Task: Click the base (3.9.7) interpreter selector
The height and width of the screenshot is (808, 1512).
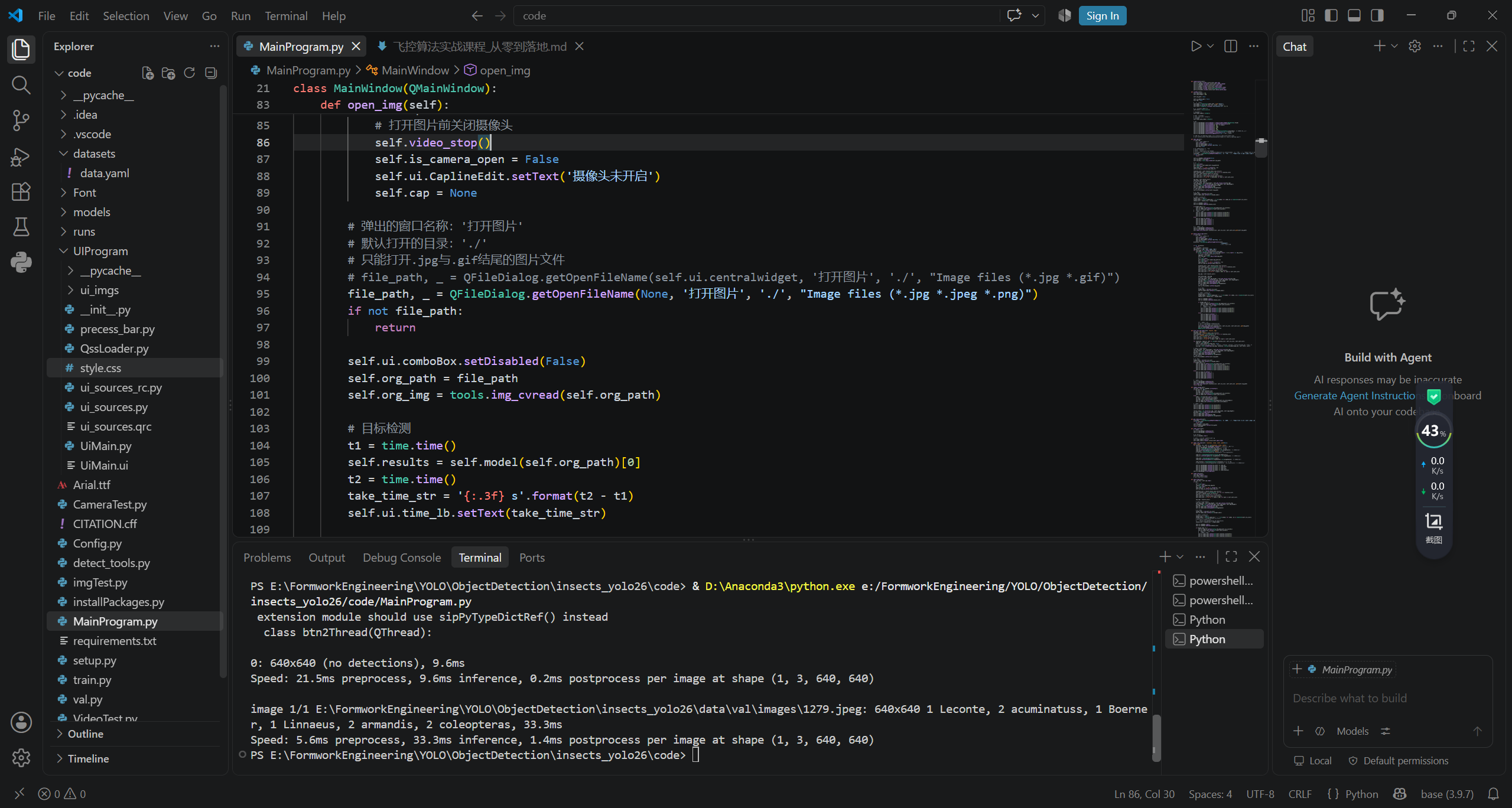Action: (x=1447, y=794)
